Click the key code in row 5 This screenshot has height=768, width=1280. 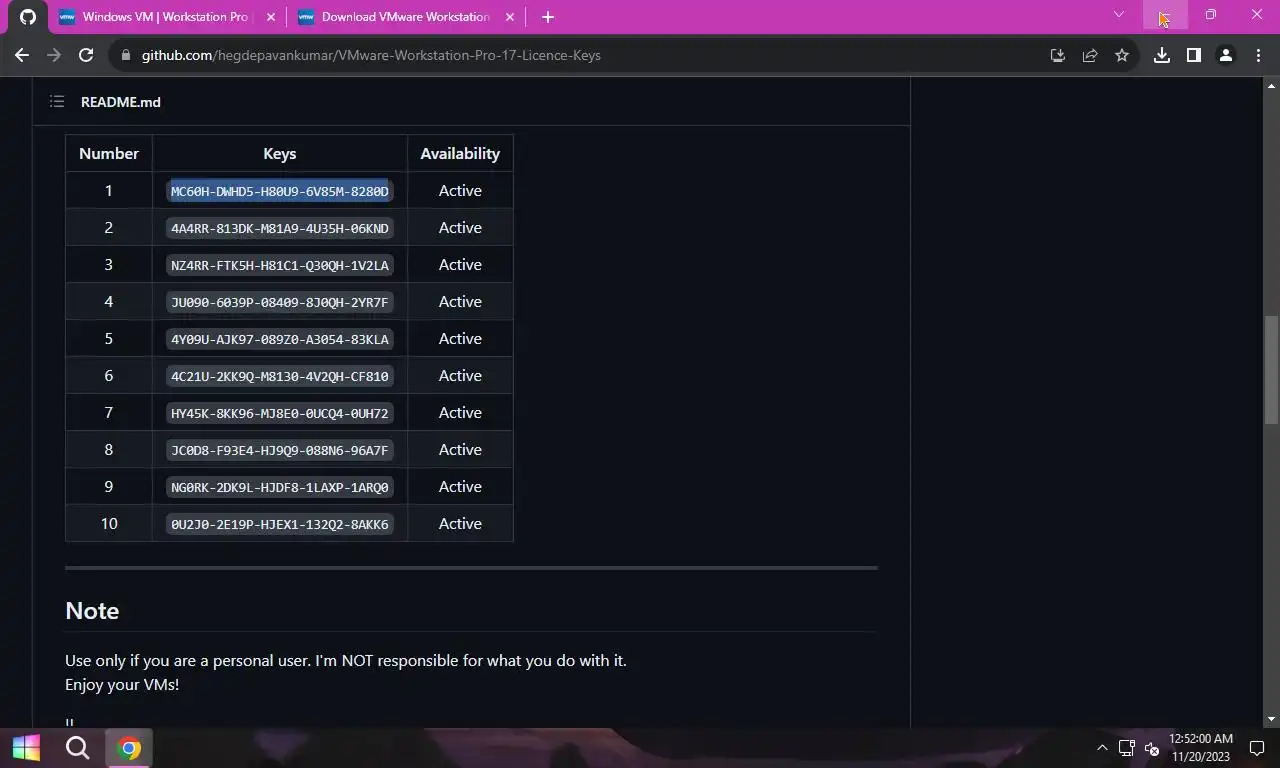[x=280, y=339]
